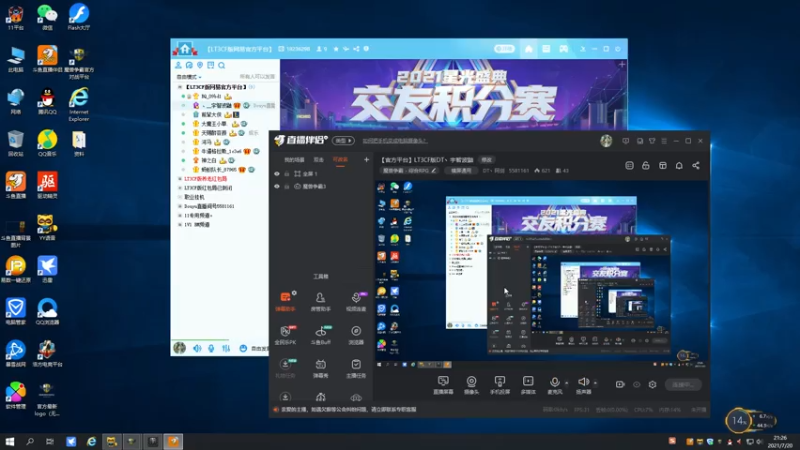Open the 魔兽争霸·综合RPG category selector

click(x=410, y=170)
